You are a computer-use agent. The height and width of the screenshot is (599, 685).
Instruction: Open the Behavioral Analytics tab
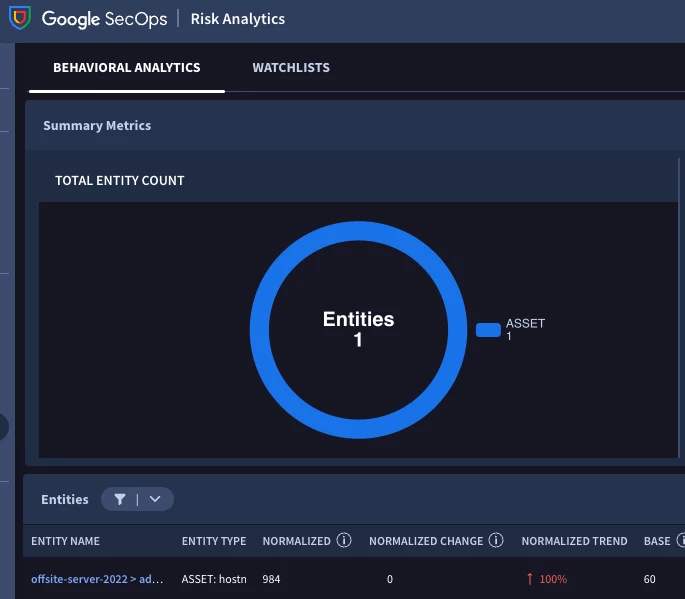coord(127,67)
